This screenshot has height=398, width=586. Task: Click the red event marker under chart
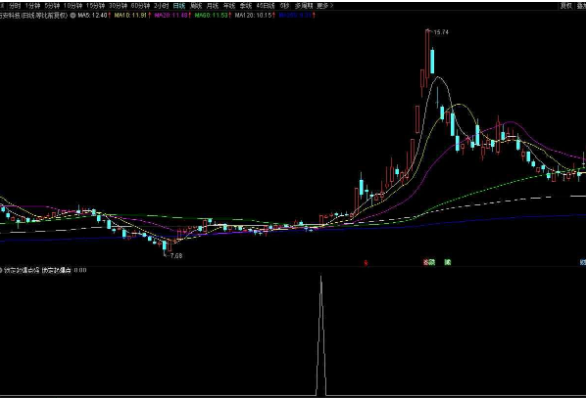pos(366,263)
